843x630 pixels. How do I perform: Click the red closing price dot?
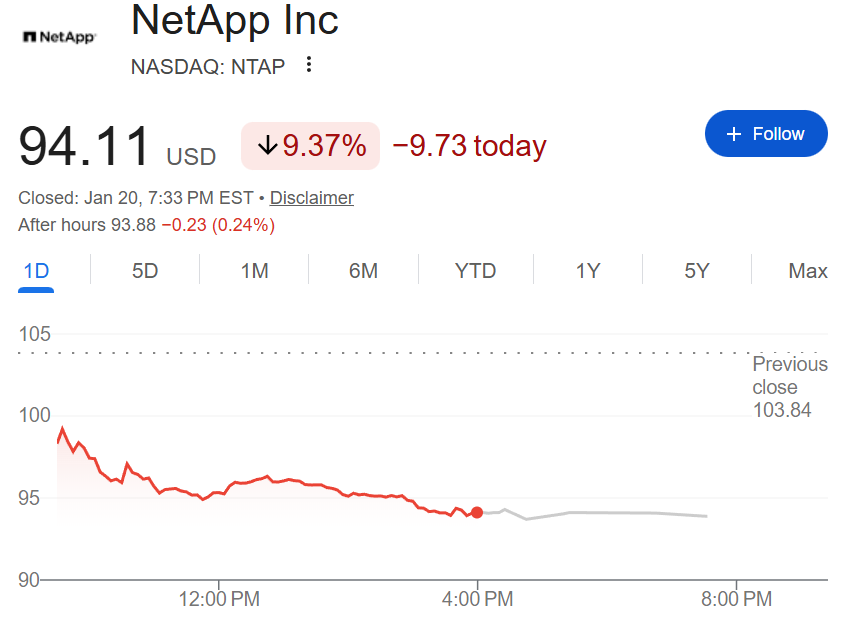[477, 513]
